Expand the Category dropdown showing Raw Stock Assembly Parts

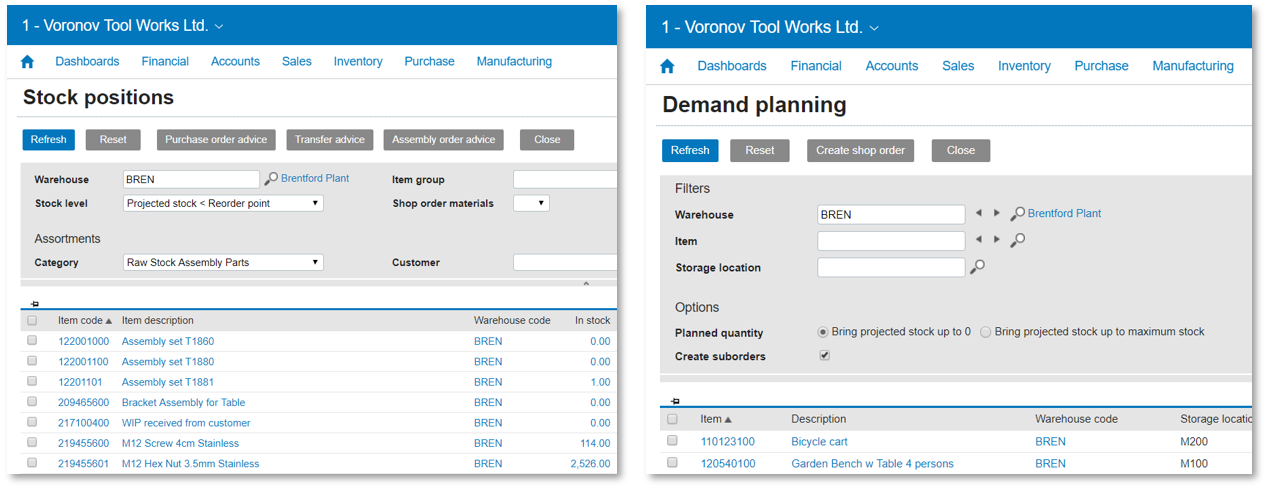click(x=223, y=263)
